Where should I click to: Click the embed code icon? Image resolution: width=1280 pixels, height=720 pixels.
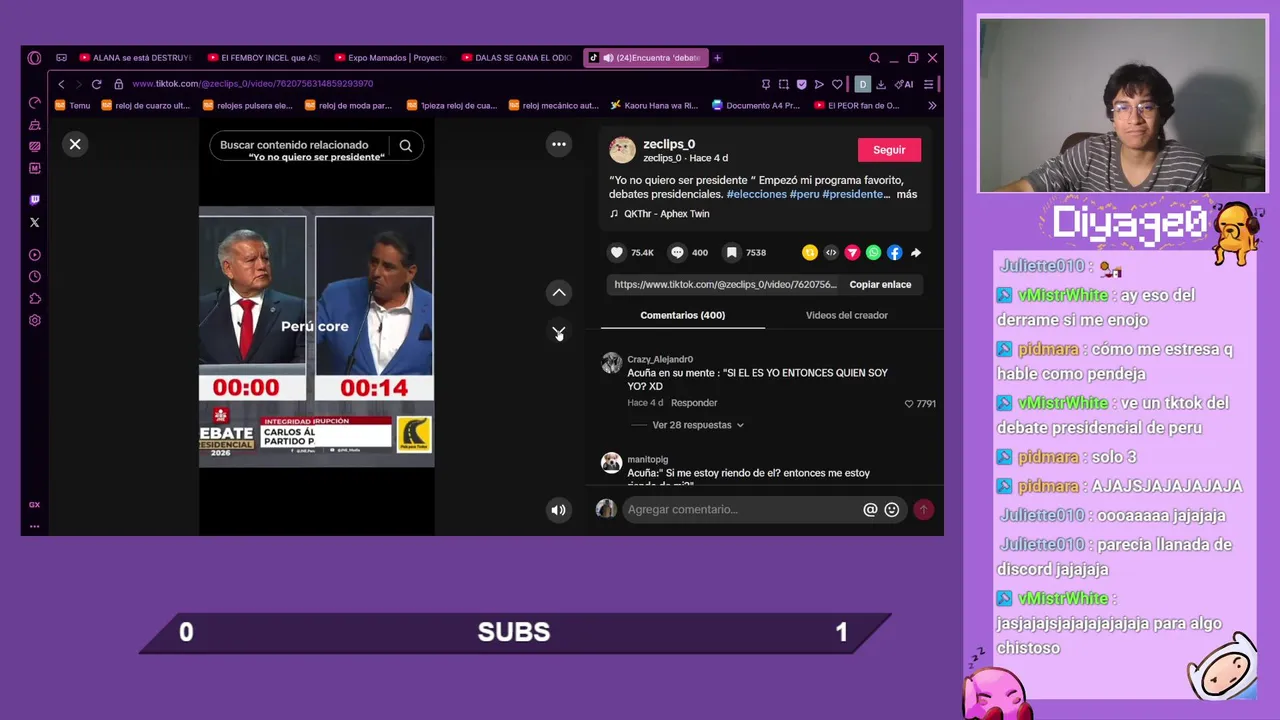(831, 253)
